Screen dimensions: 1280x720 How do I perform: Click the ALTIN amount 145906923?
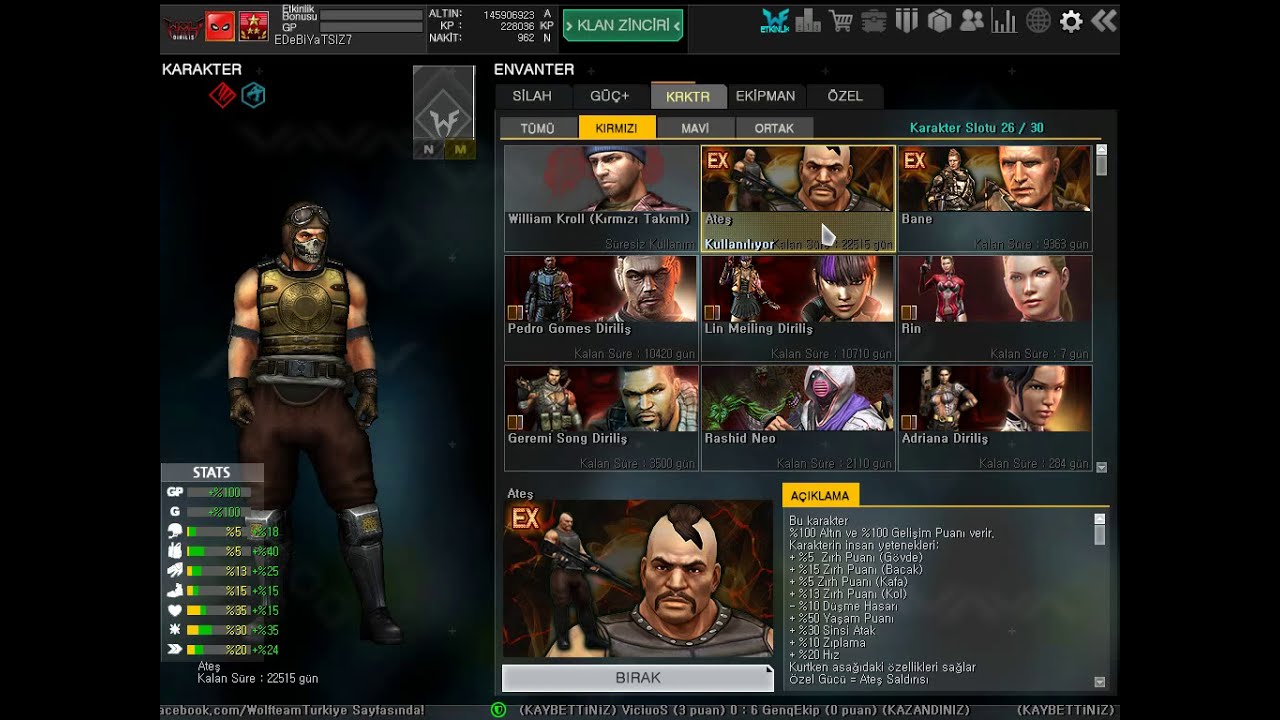[x=509, y=15]
